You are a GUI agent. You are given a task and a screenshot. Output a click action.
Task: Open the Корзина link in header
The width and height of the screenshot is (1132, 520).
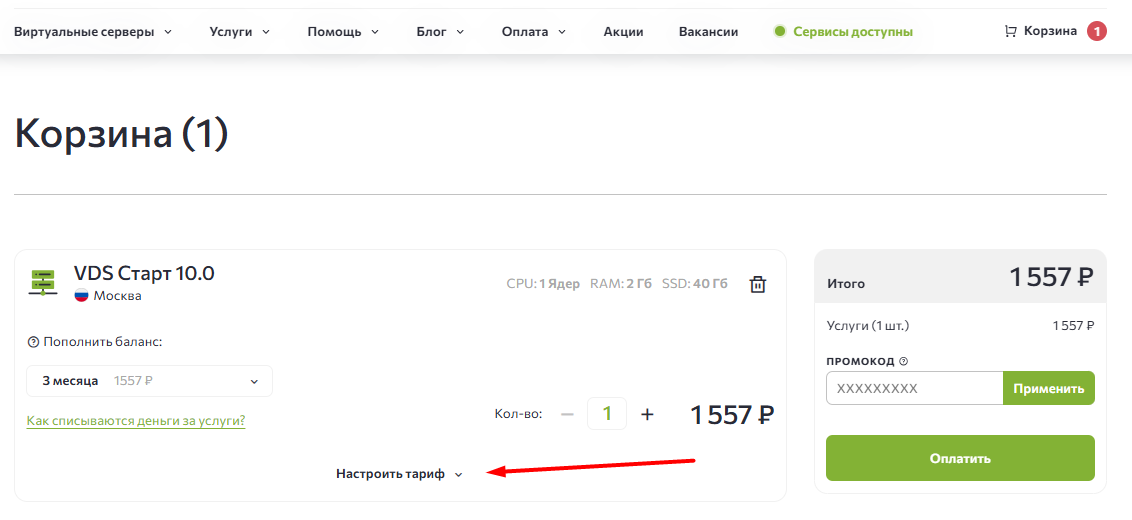(x=1050, y=31)
